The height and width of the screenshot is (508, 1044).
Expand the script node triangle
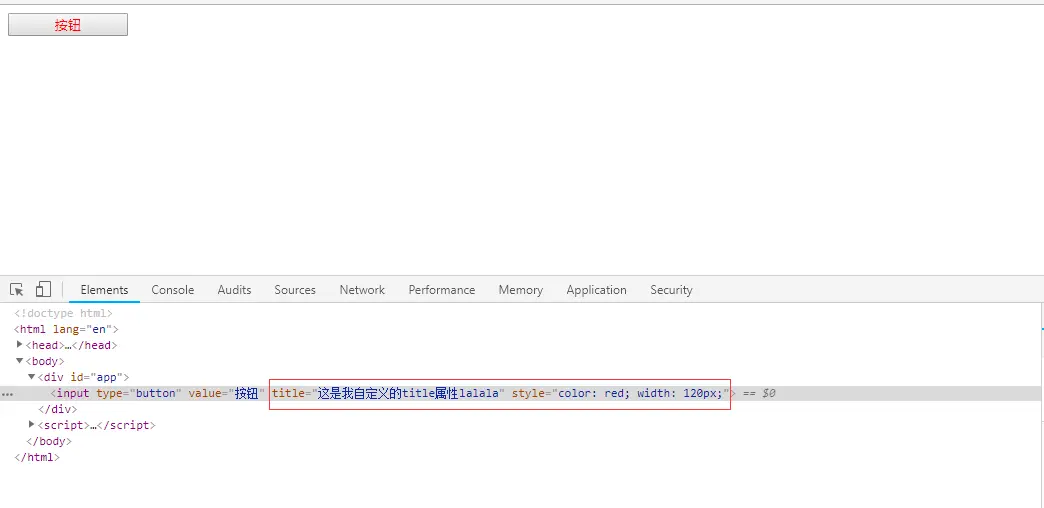coord(31,424)
